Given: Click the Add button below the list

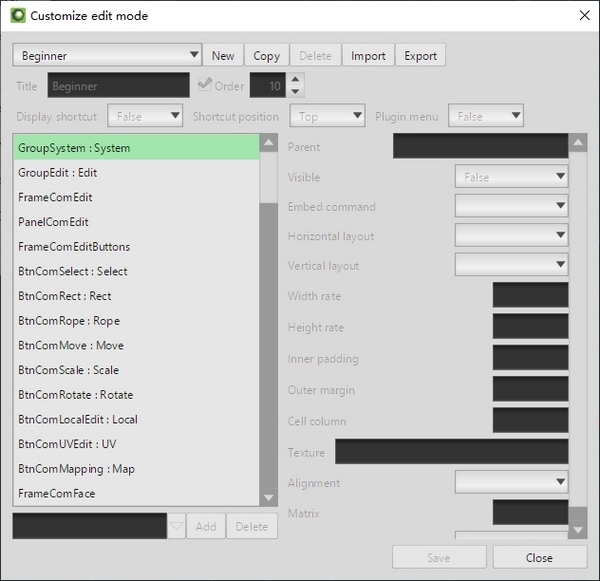Looking at the screenshot, I should pos(206,526).
